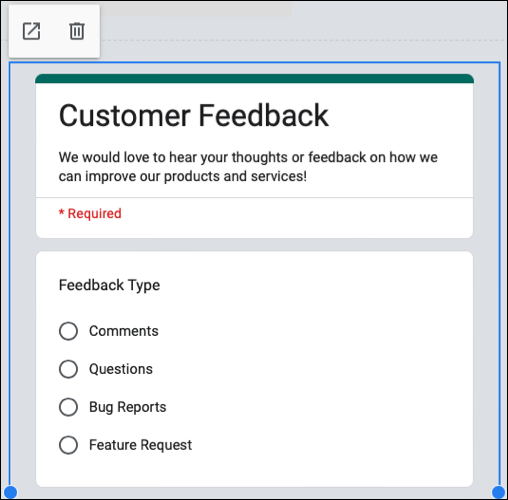Open the embedded form in a new tab
The width and height of the screenshot is (508, 500).
[31, 31]
